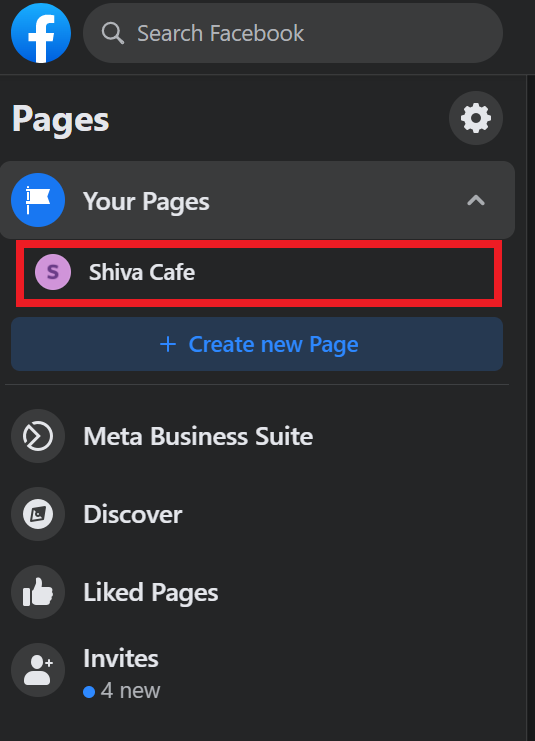Click the plus sign on Create new Page
This screenshot has height=741, width=535.
pos(168,344)
